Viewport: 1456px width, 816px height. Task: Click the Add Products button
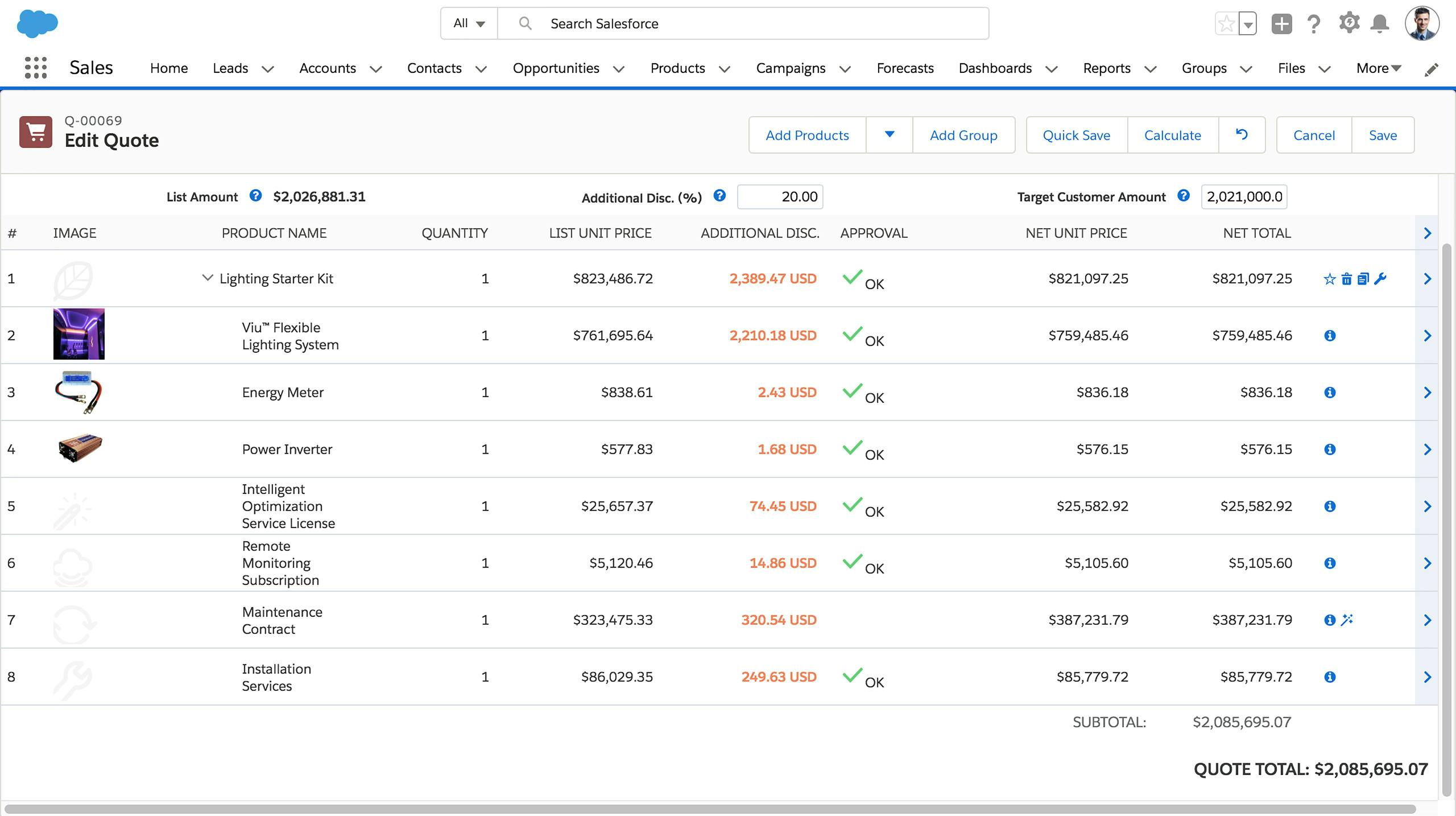coord(807,135)
